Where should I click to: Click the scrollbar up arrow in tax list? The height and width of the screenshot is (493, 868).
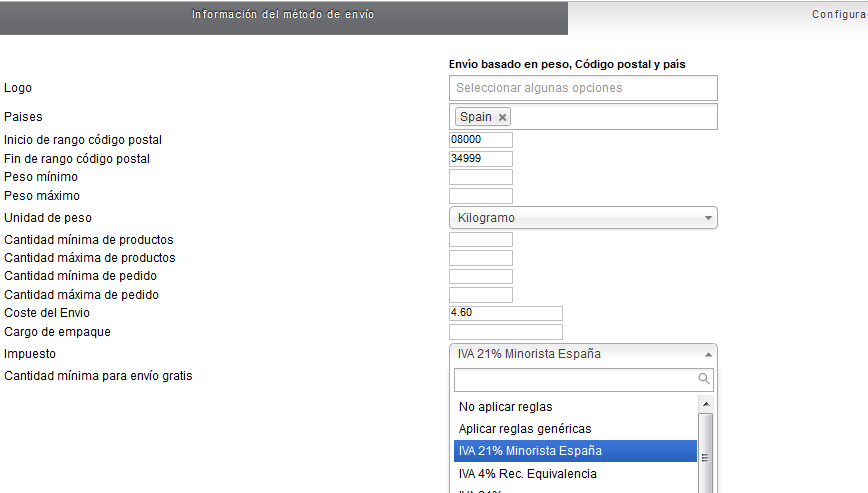click(706, 404)
